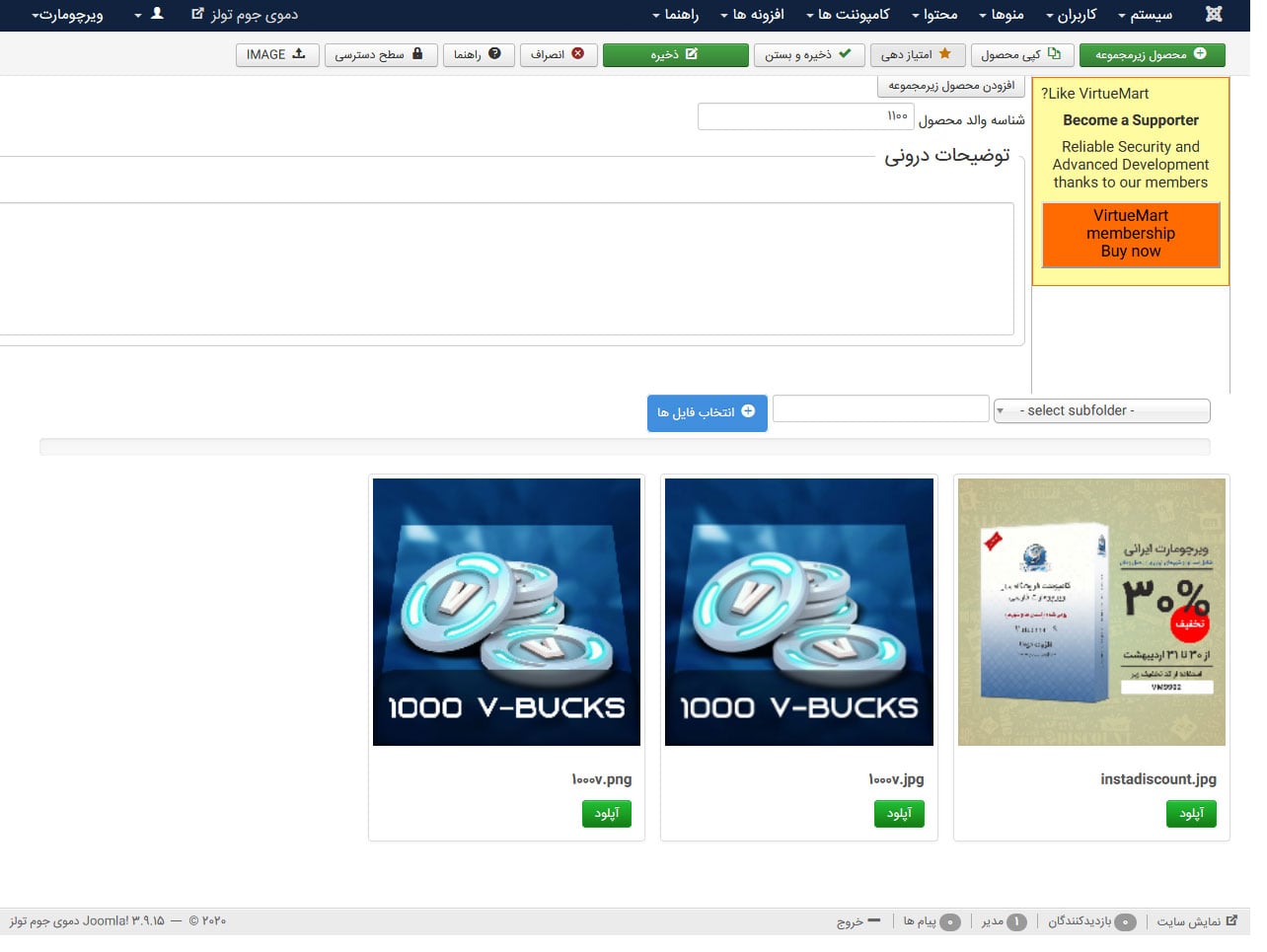
Task: Select the instadiscount.jpg thumbnail
Action: [1091, 612]
